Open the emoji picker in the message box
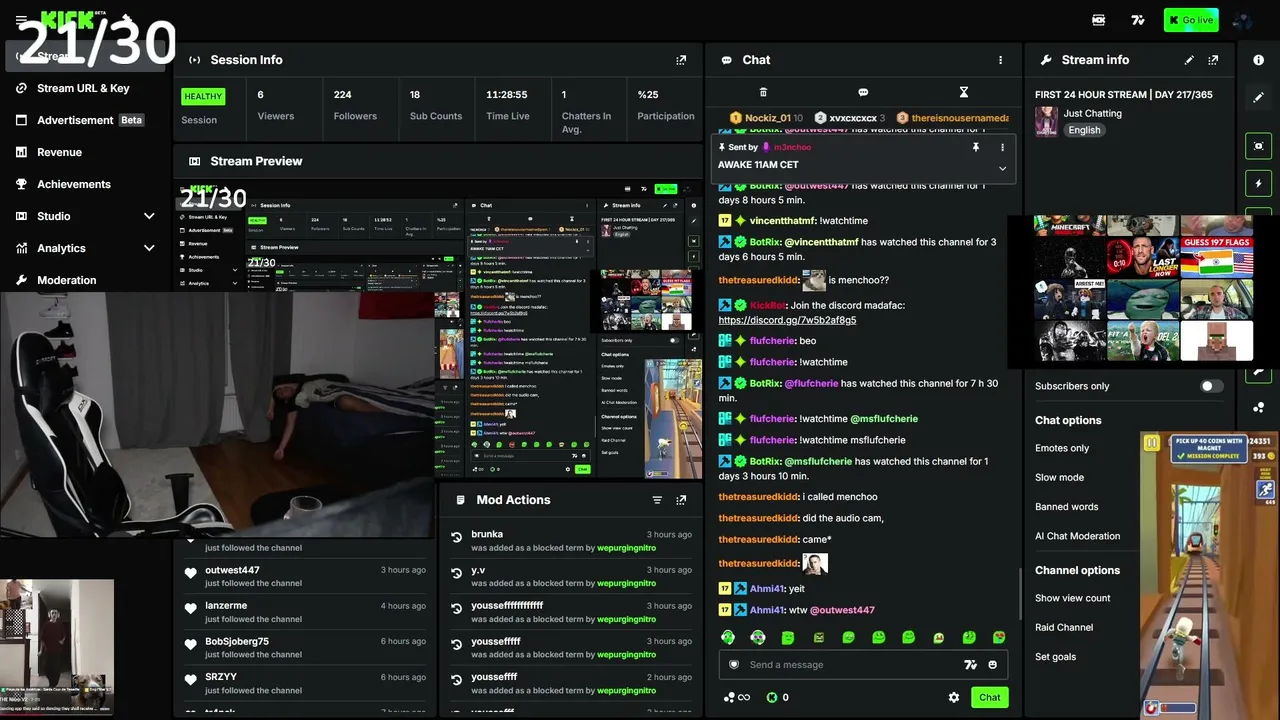The width and height of the screenshot is (1280, 720). (993, 665)
